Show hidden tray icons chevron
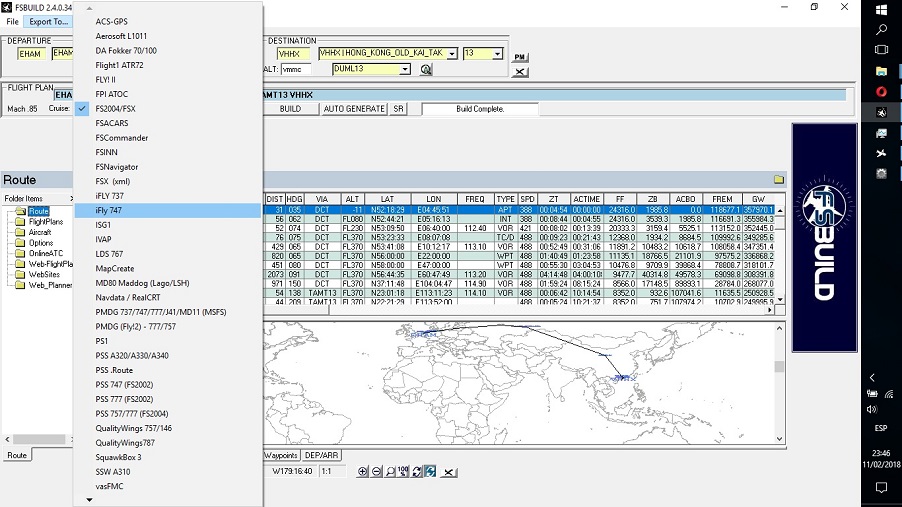 [x=872, y=378]
